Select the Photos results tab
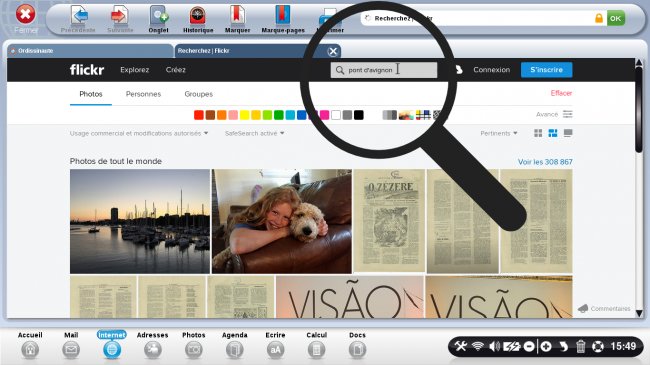Screen dimensions: 650x365 point(91,94)
